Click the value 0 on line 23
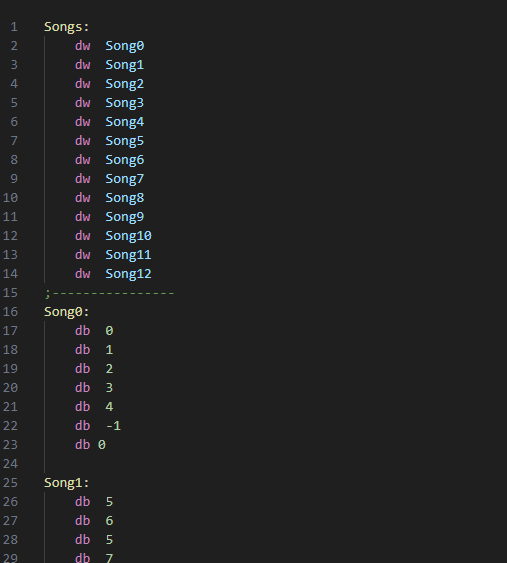The width and height of the screenshot is (507, 563). click(102, 445)
